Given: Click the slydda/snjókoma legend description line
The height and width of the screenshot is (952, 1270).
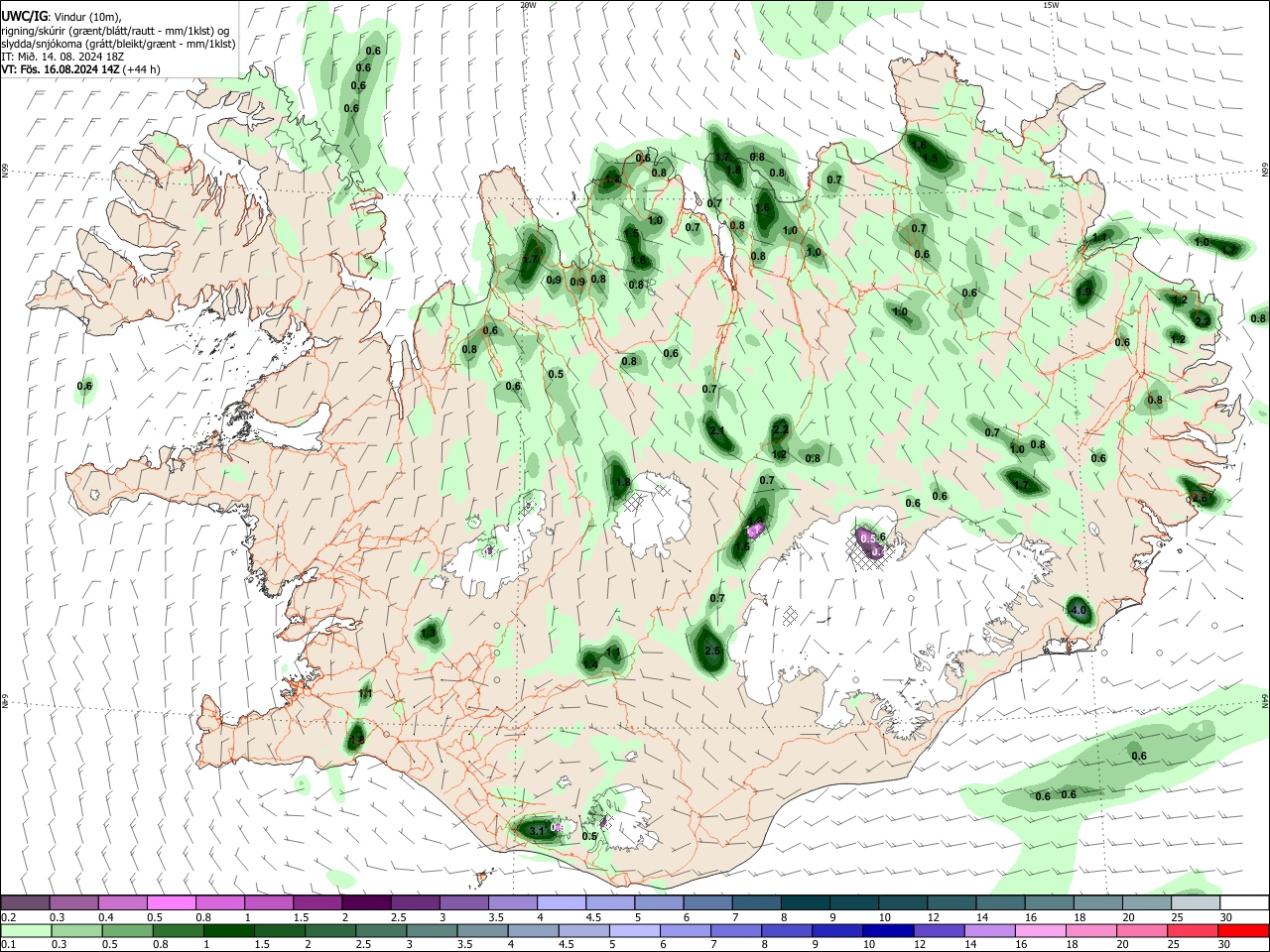Looking at the screenshot, I should (118, 44).
